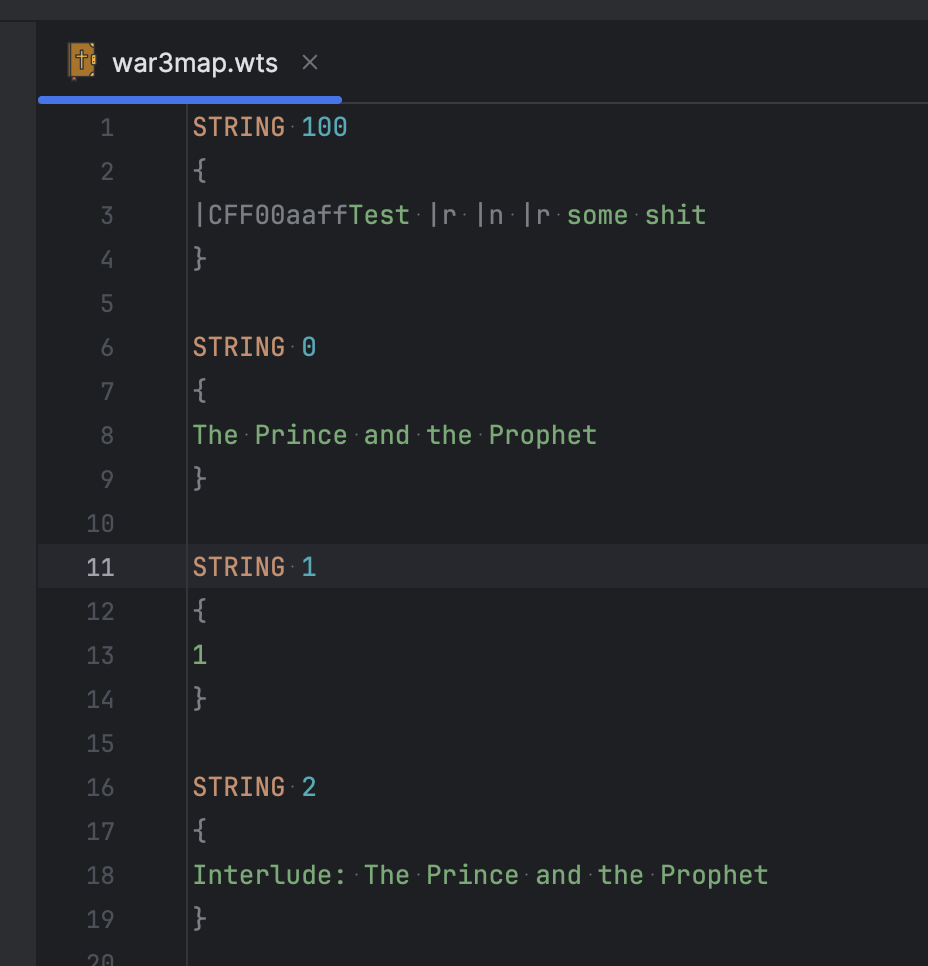Place cursor on "STRING 1" line
This screenshot has width=928, height=966.
[x=254, y=568]
